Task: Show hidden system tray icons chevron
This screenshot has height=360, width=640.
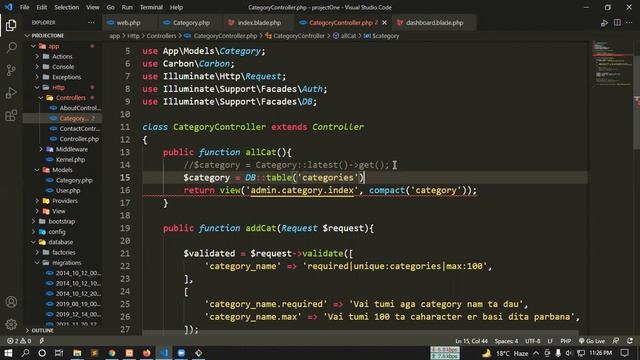Action: tap(536, 353)
